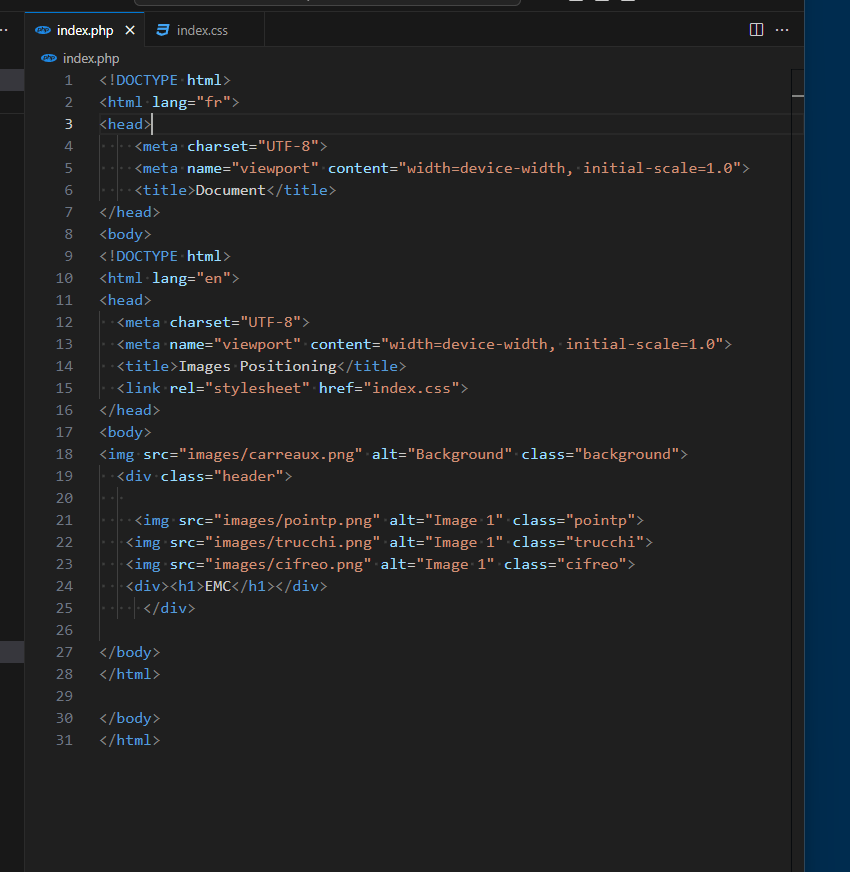
Task: Click the lang="en" value on line 10
Action: click(214, 278)
